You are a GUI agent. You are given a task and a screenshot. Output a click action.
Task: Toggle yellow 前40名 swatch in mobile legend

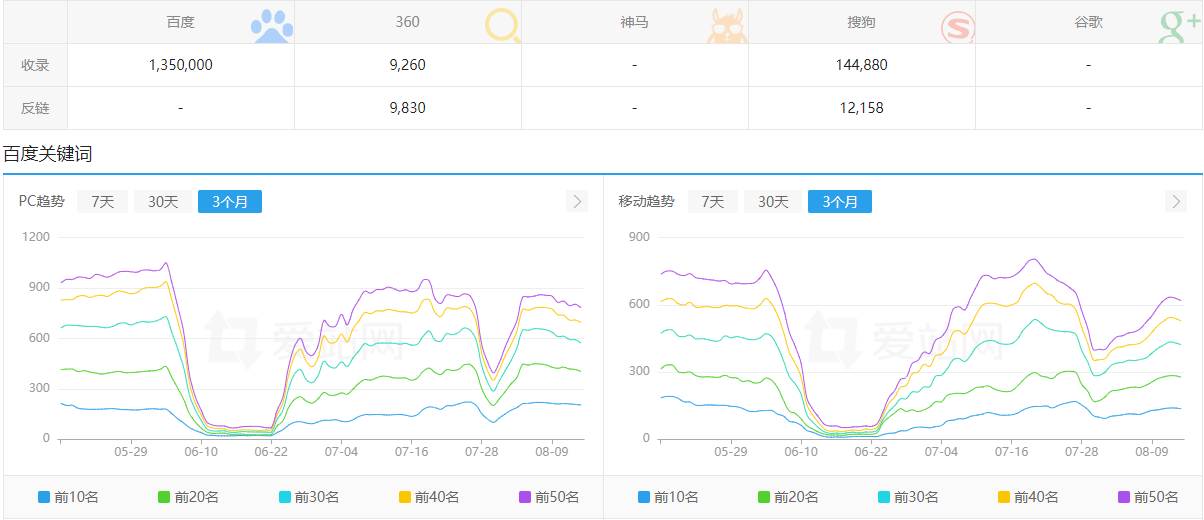[1005, 497]
